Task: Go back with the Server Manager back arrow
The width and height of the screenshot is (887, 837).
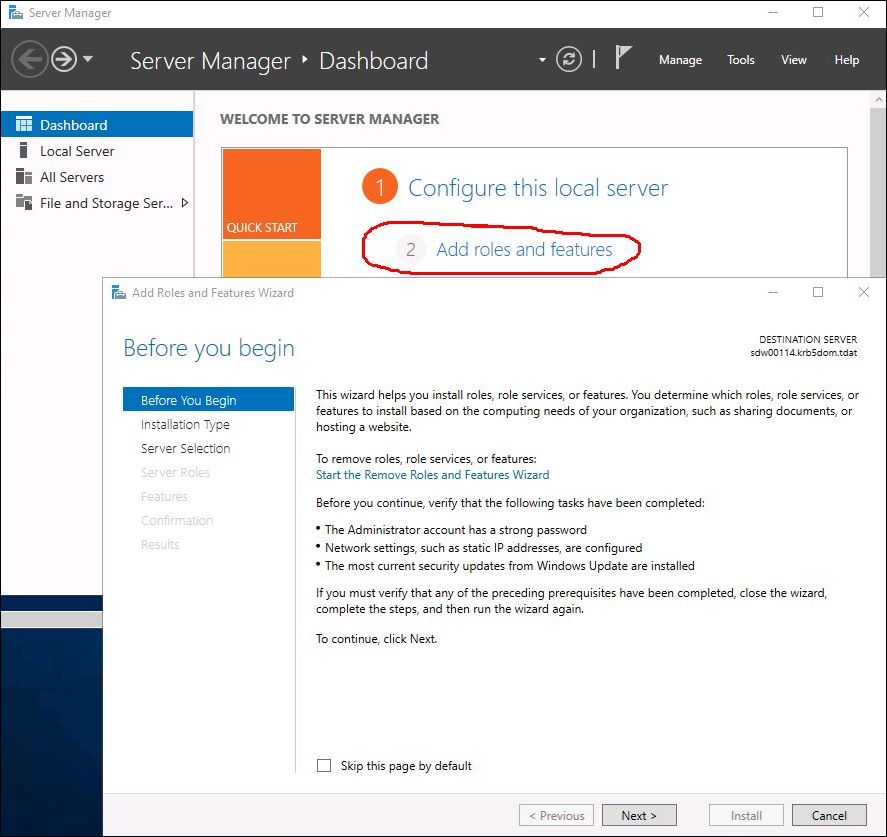Action: coord(29,59)
